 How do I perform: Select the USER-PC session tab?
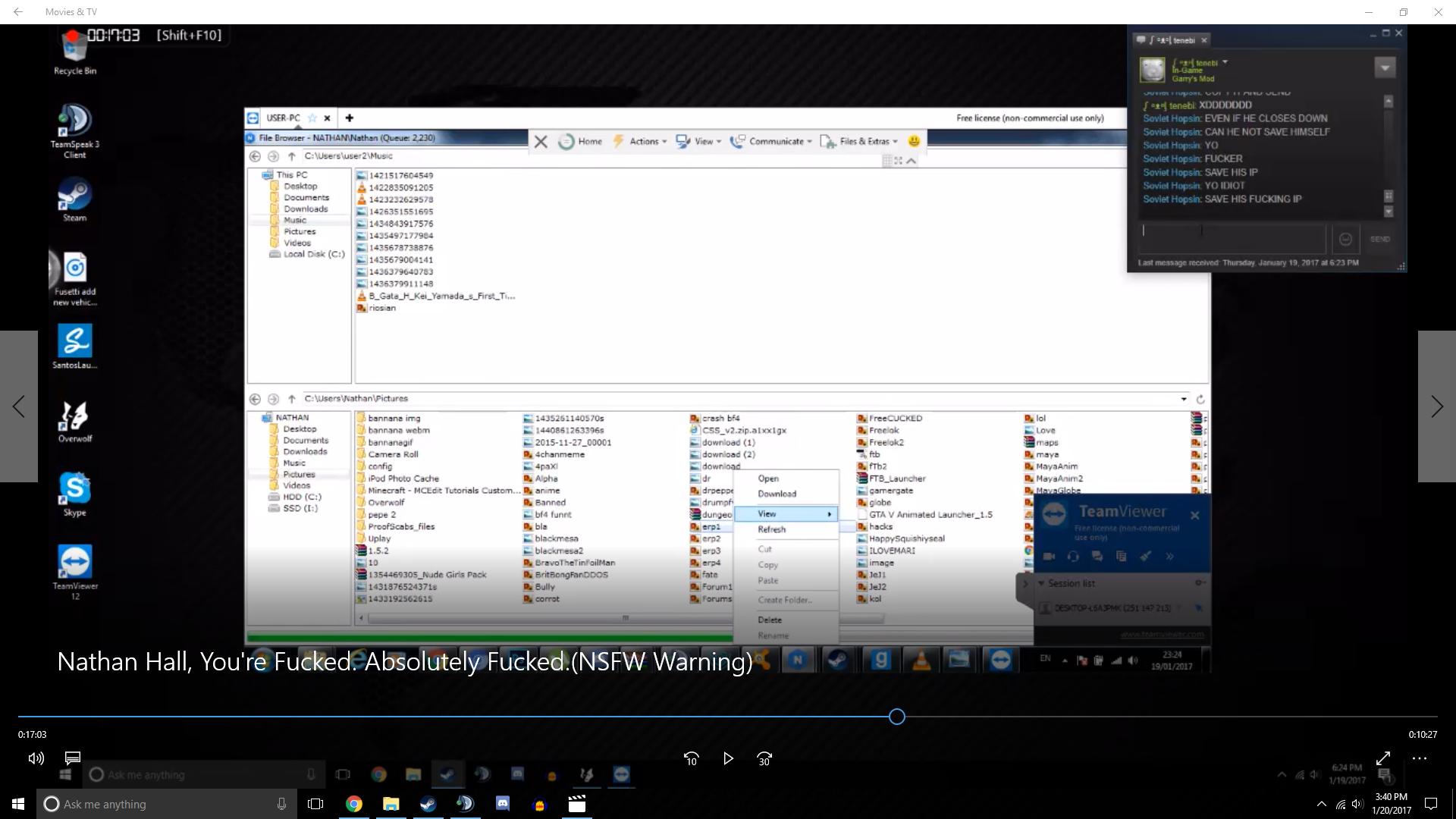click(284, 118)
